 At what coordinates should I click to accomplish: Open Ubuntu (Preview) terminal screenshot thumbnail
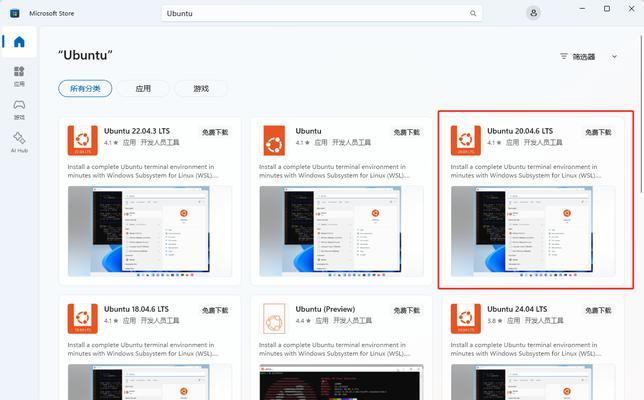pos(341,382)
